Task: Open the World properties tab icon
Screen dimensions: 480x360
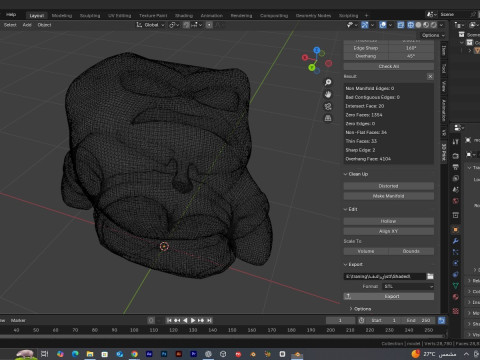Action: (455, 201)
